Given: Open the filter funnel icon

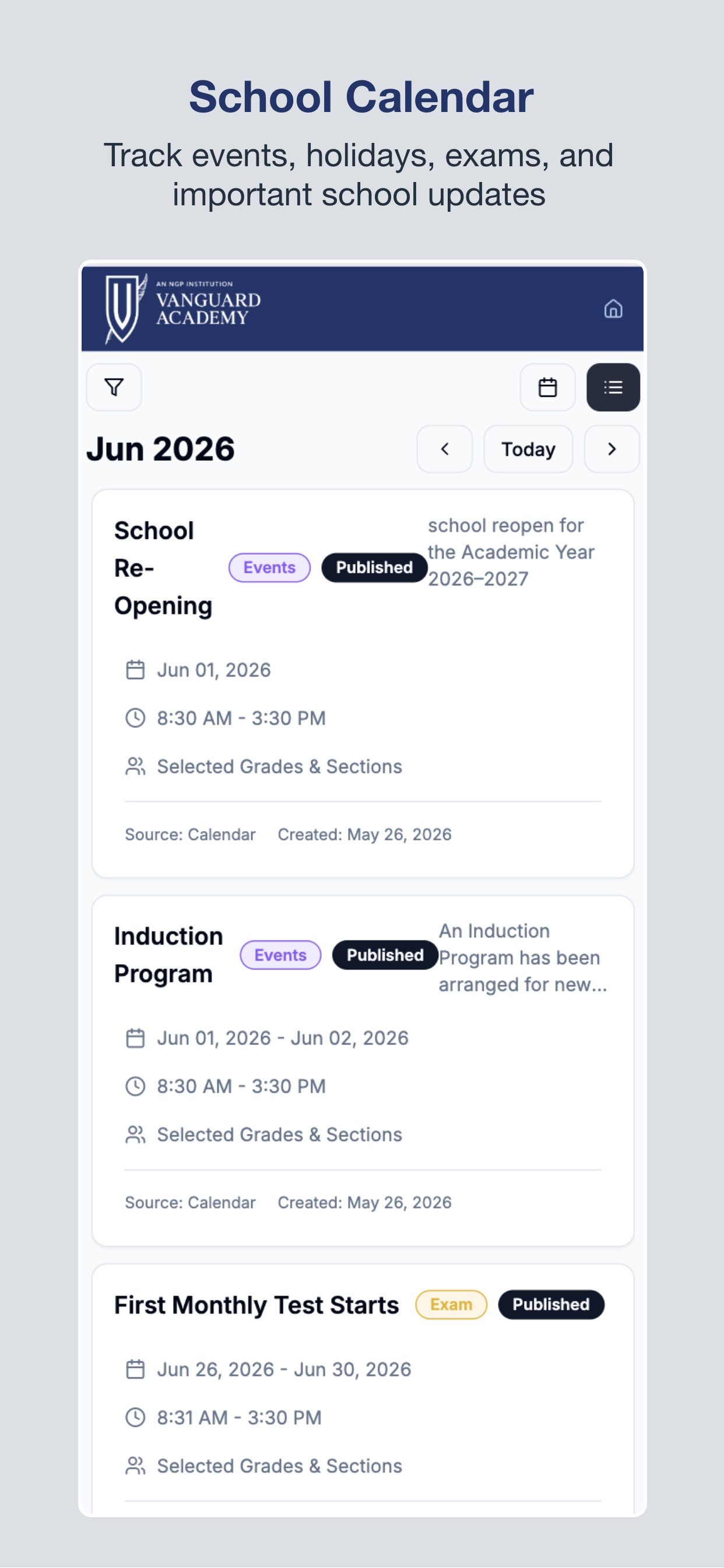Looking at the screenshot, I should click(114, 387).
